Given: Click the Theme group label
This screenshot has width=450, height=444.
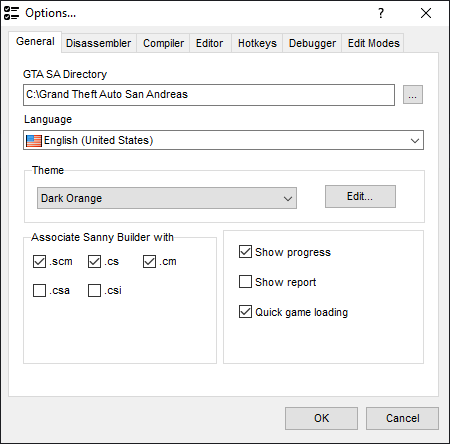Looking at the screenshot, I should tap(48, 170).
